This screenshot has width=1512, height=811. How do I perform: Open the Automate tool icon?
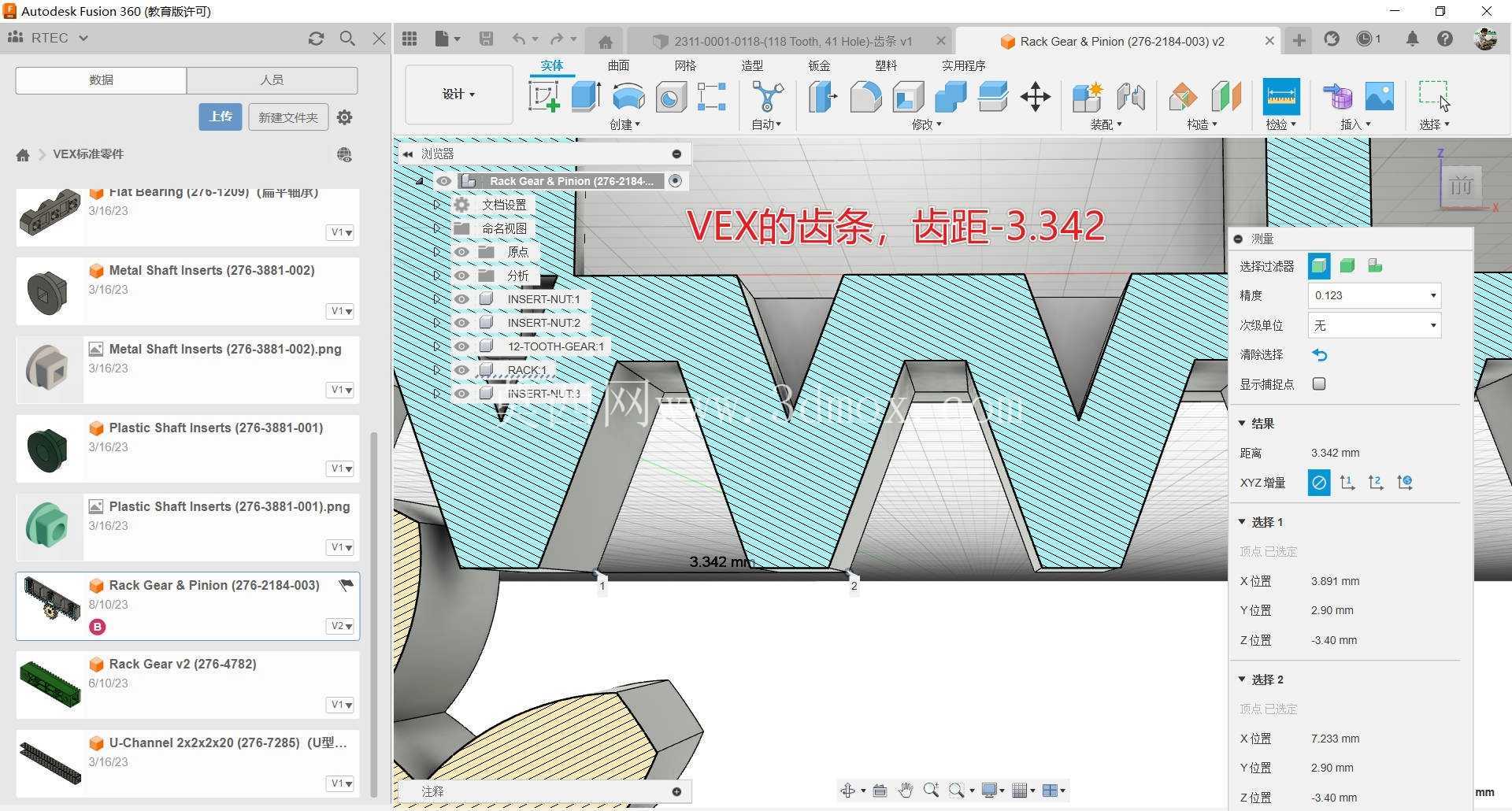pyautogui.click(x=767, y=97)
